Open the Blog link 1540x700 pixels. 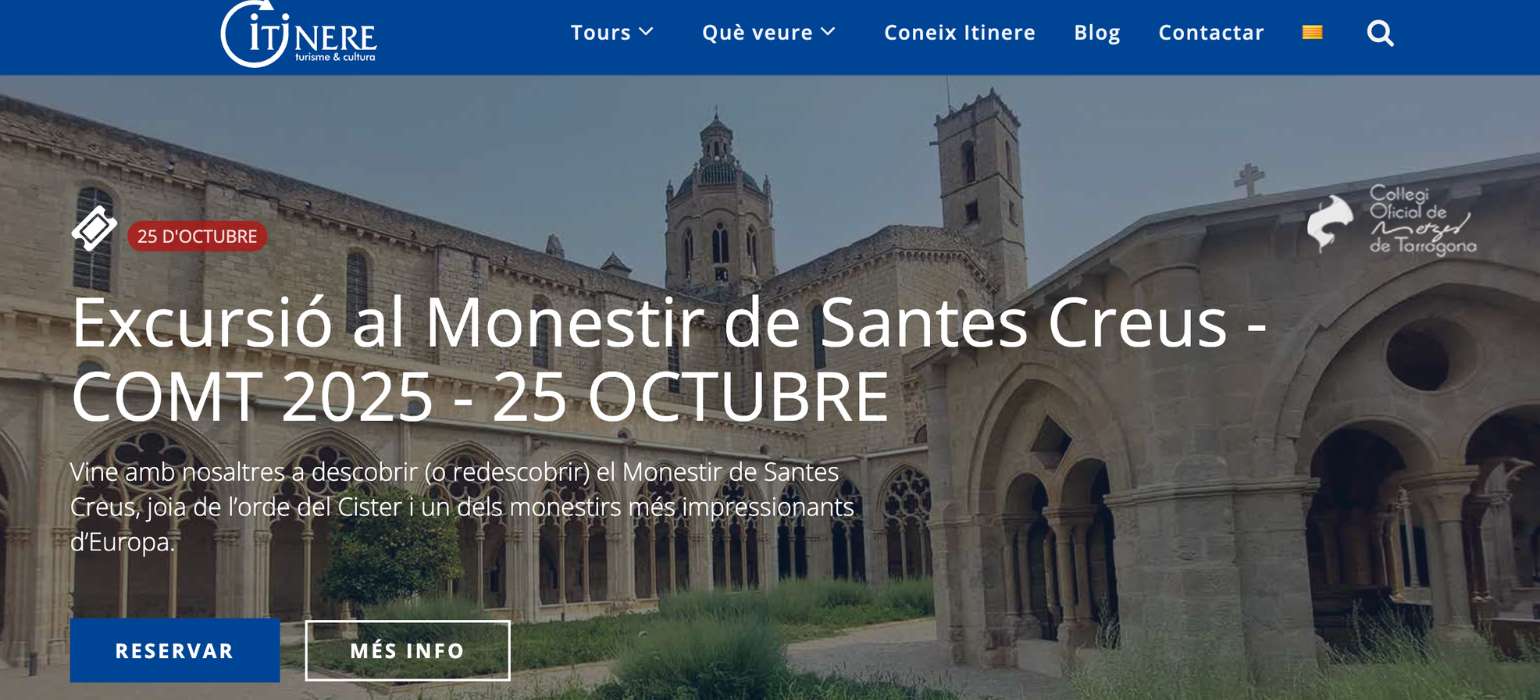pyautogui.click(x=1097, y=32)
